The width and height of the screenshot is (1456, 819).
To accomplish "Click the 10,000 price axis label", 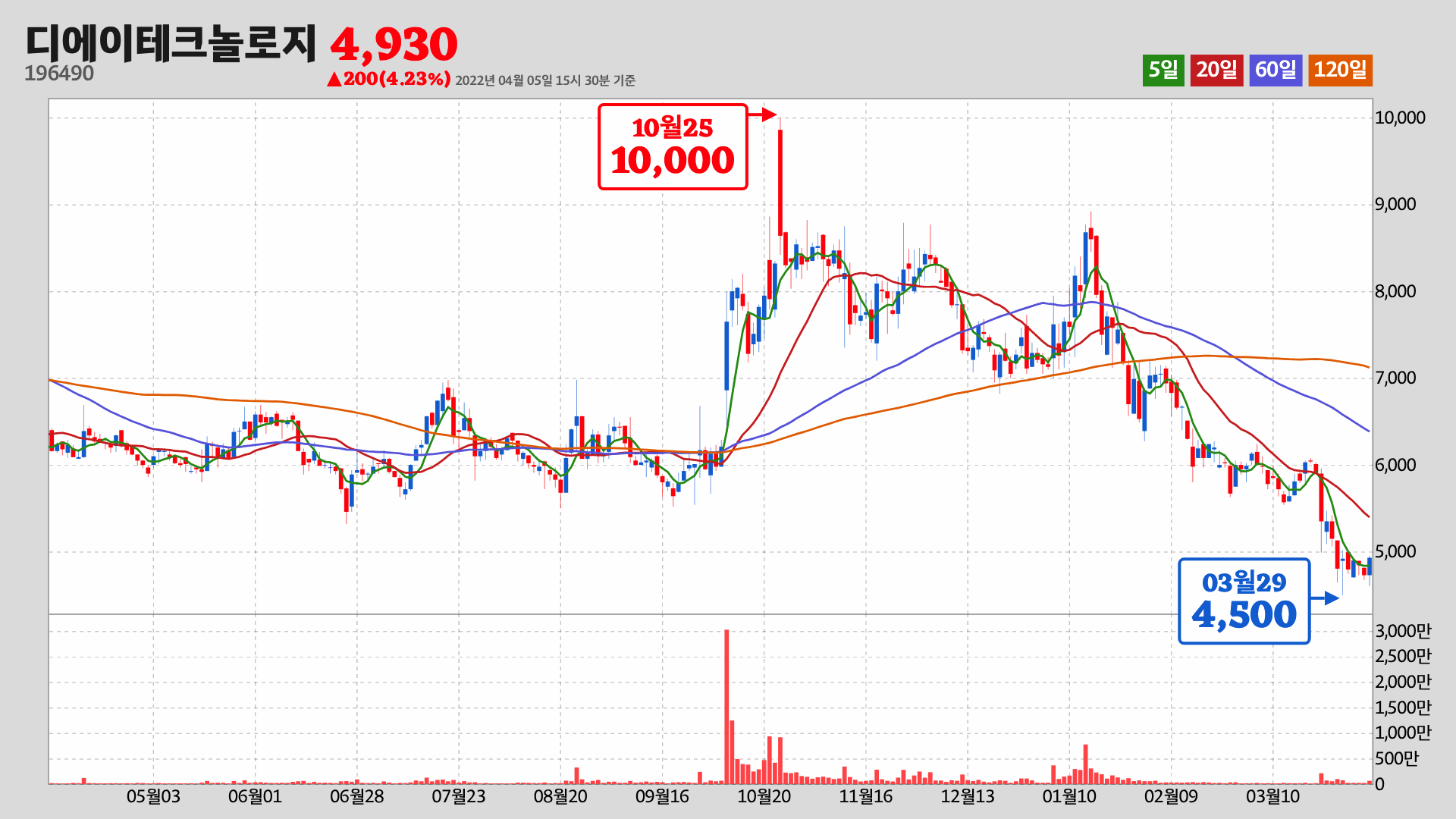I will coord(1401,118).
